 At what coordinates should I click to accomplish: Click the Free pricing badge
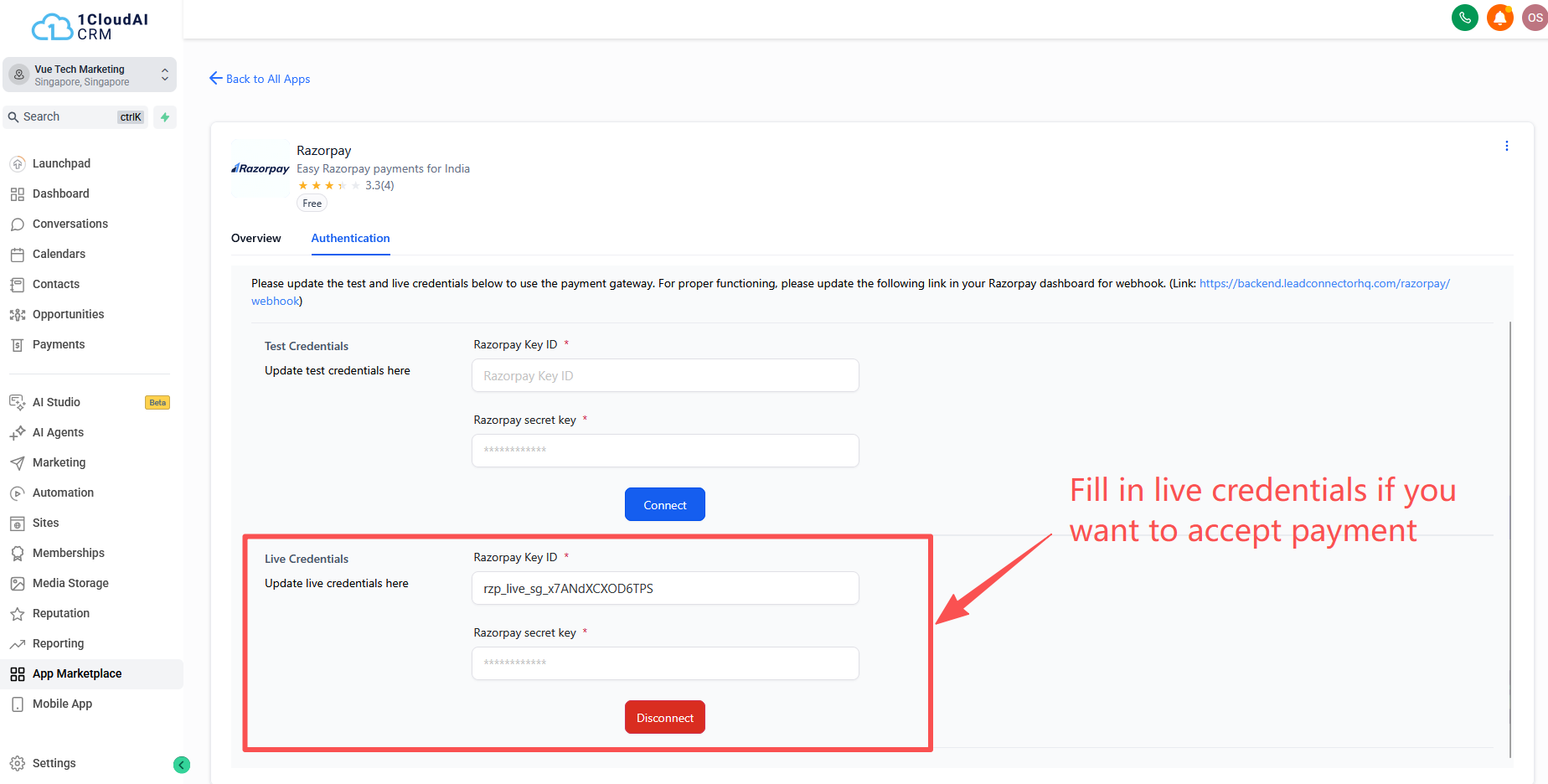click(312, 204)
